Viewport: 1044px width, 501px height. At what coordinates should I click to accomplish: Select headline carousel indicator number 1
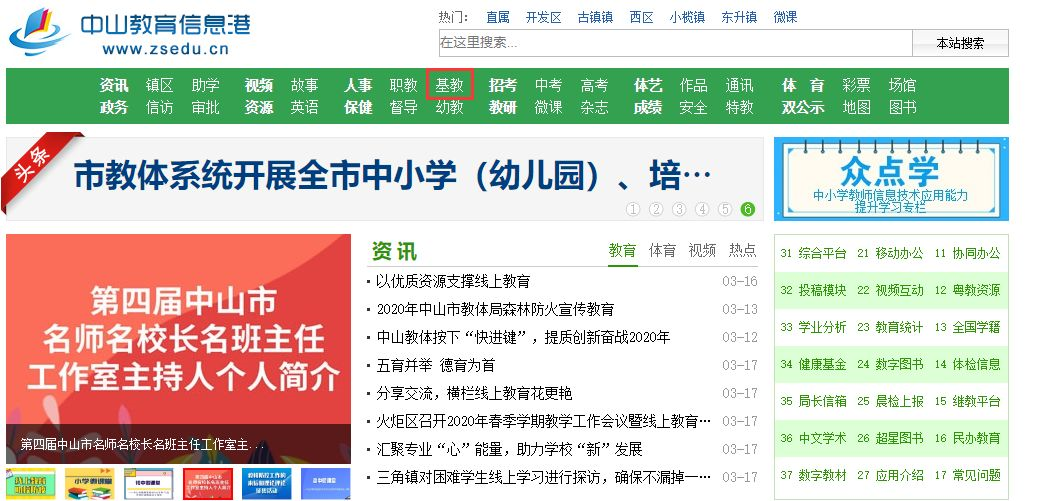click(633, 209)
